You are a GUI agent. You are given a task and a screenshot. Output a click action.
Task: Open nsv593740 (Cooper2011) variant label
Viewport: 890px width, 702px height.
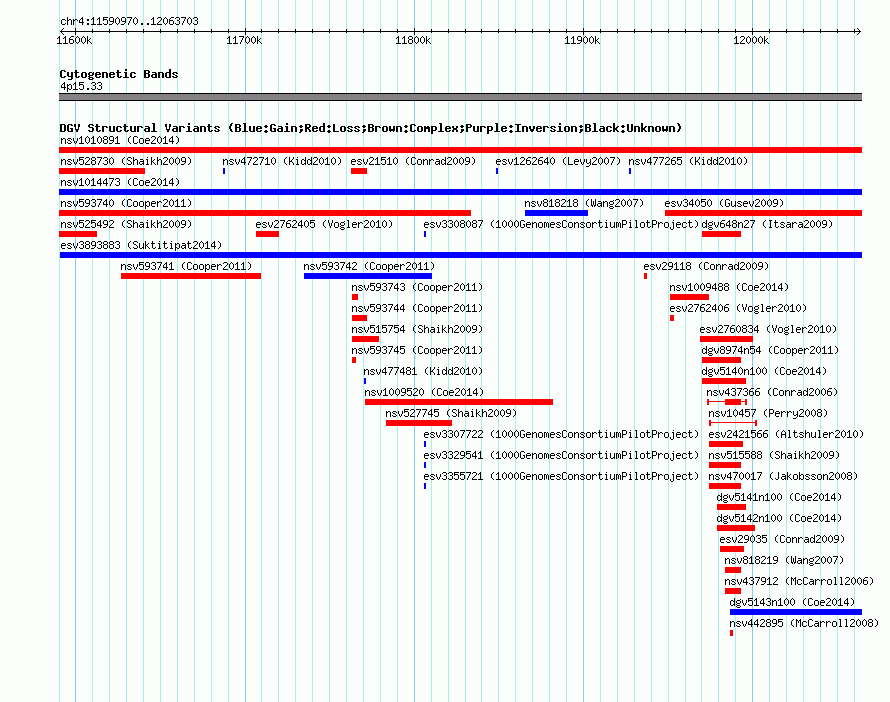tap(126, 203)
